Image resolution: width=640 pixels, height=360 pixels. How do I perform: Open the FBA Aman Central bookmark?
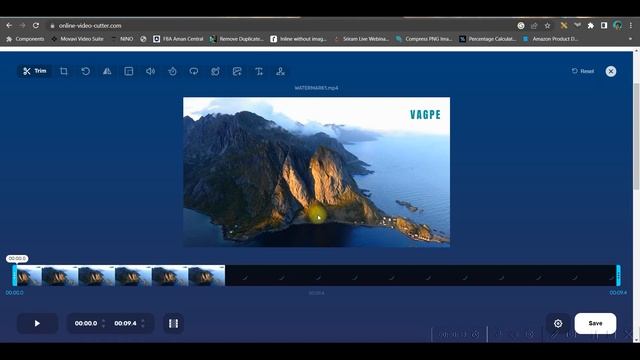[x=178, y=39]
